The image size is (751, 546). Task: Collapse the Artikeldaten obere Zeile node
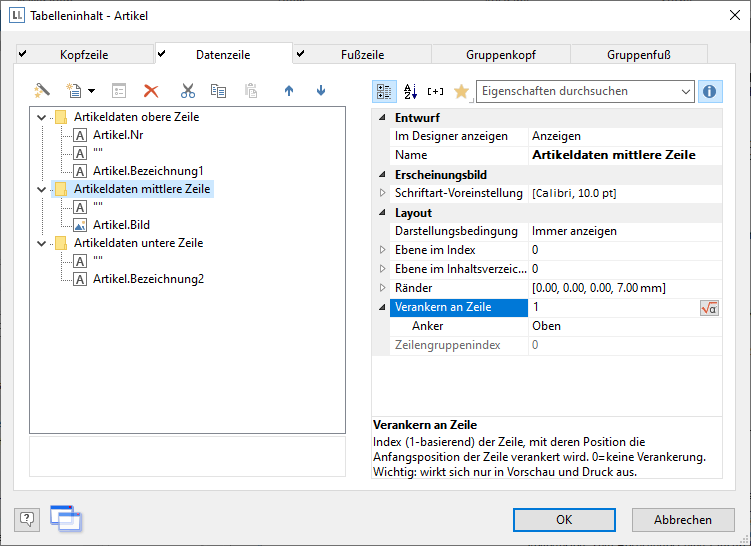(x=41, y=117)
